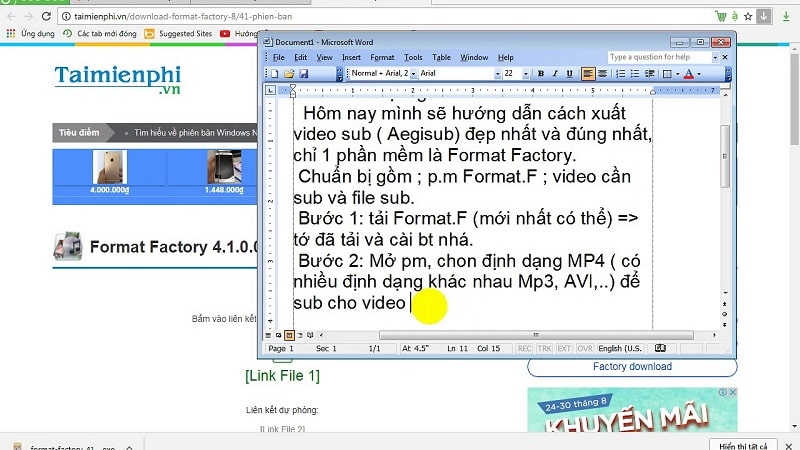The height and width of the screenshot is (450, 800).
Task: Click Next Page double arrow in Word
Action: [x=725, y=324]
